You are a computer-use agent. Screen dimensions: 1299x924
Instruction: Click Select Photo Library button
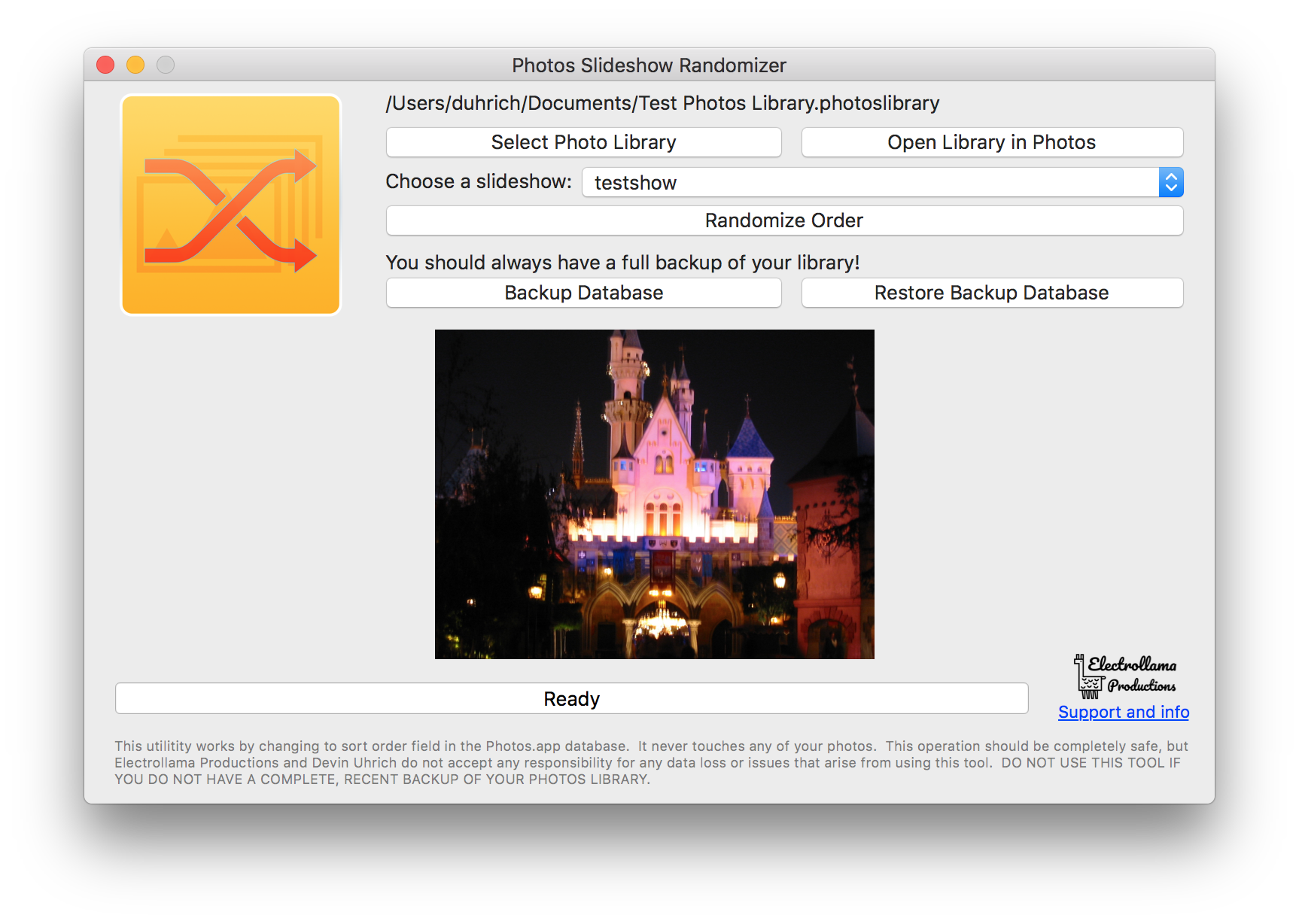coord(583,142)
